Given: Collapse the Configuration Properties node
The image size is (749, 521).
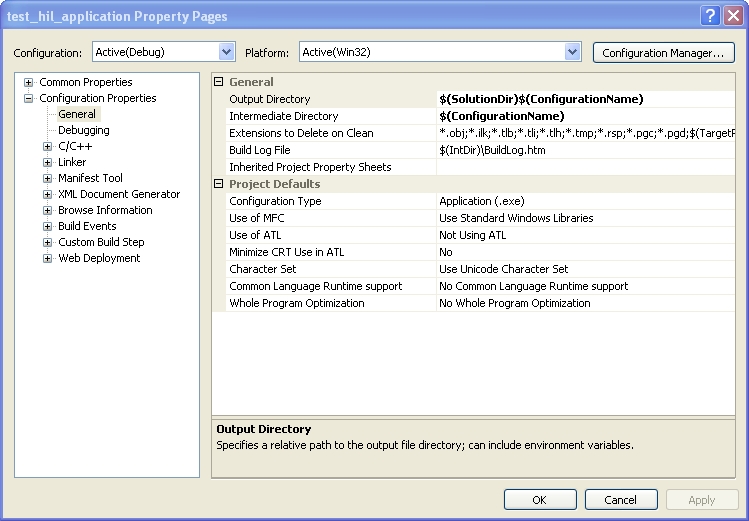Looking at the screenshot, I should coord(29,98).
